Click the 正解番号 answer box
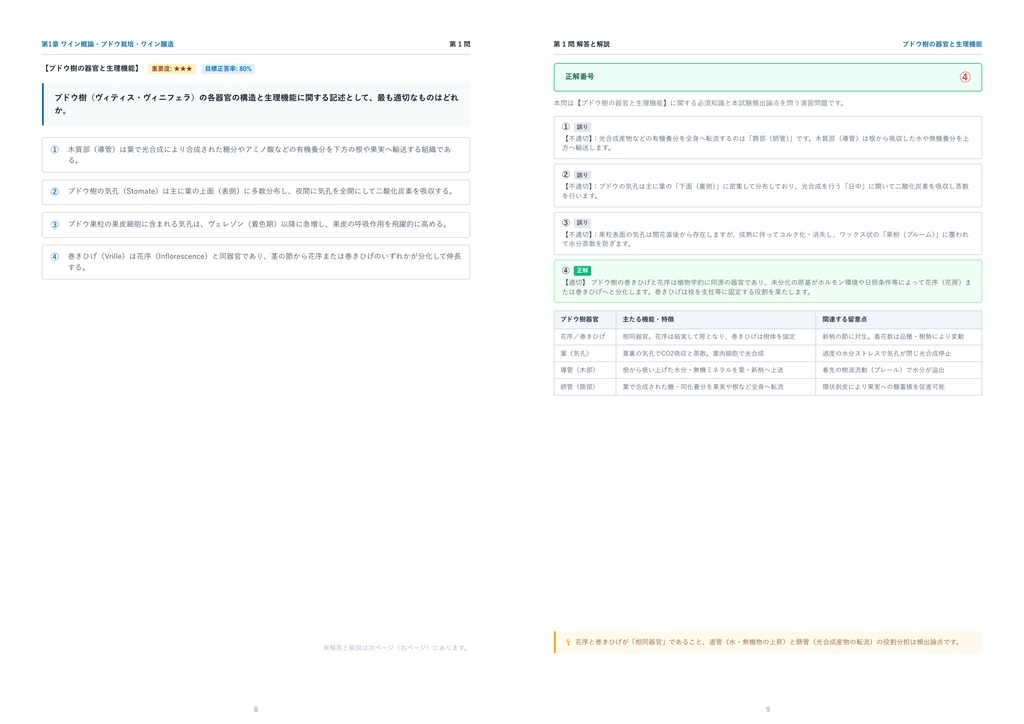 pyautogui.click(x=768, y=77)
